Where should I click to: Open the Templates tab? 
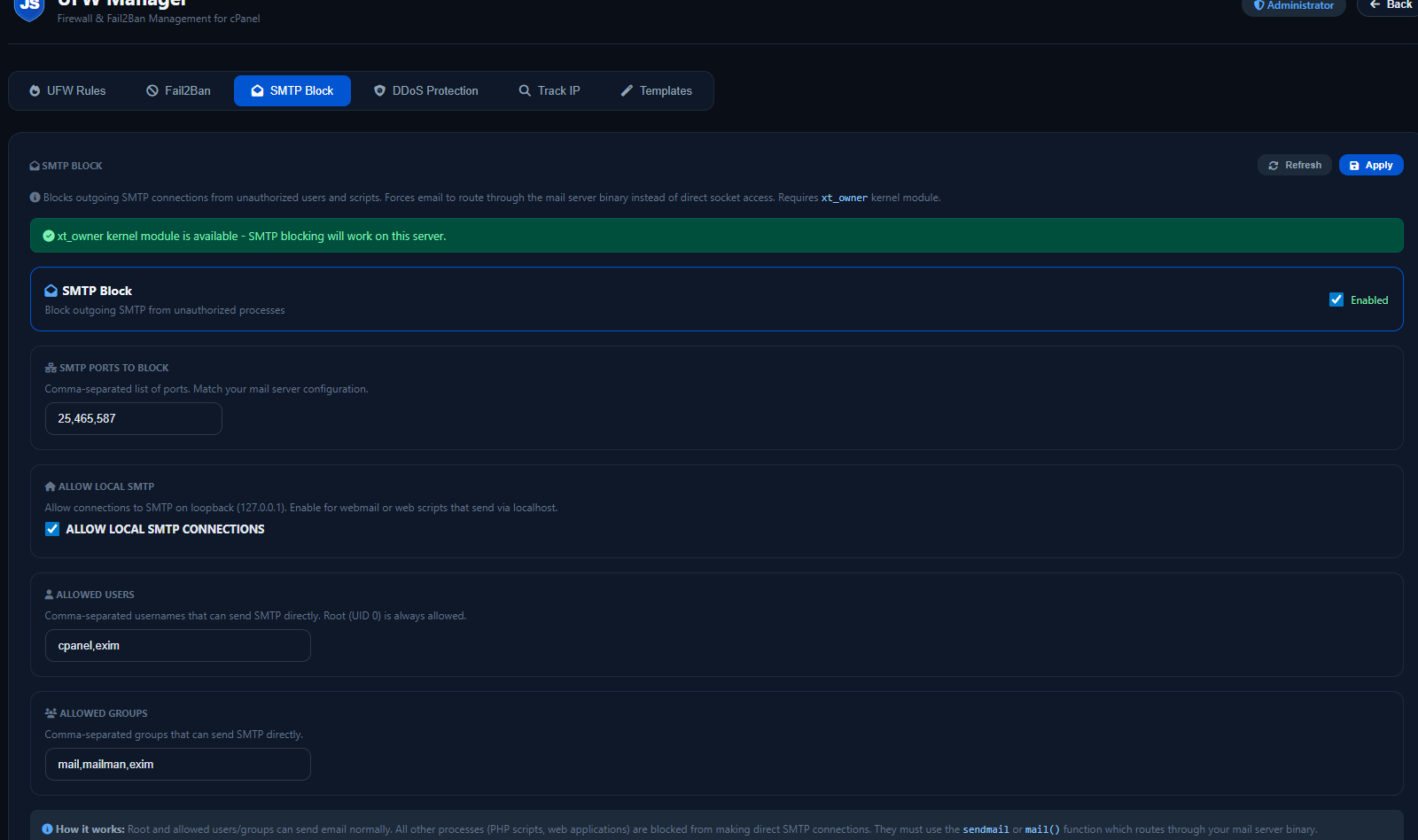657,90
